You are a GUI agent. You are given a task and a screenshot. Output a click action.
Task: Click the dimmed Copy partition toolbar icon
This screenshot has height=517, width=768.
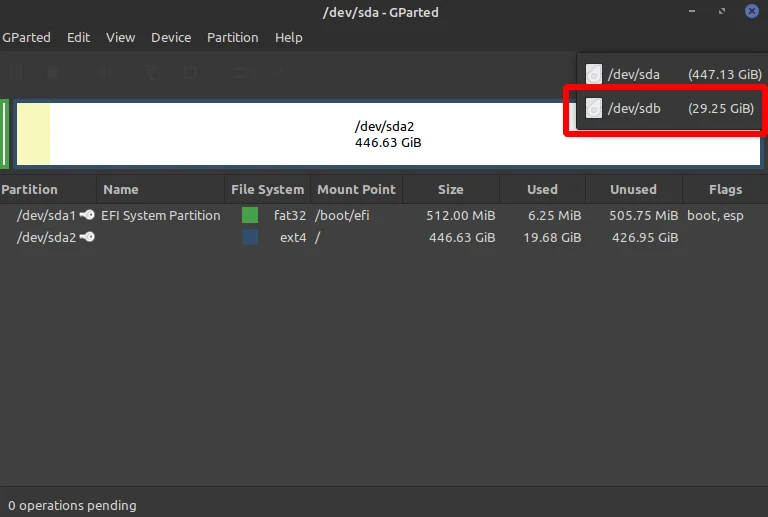click(153, 73)
